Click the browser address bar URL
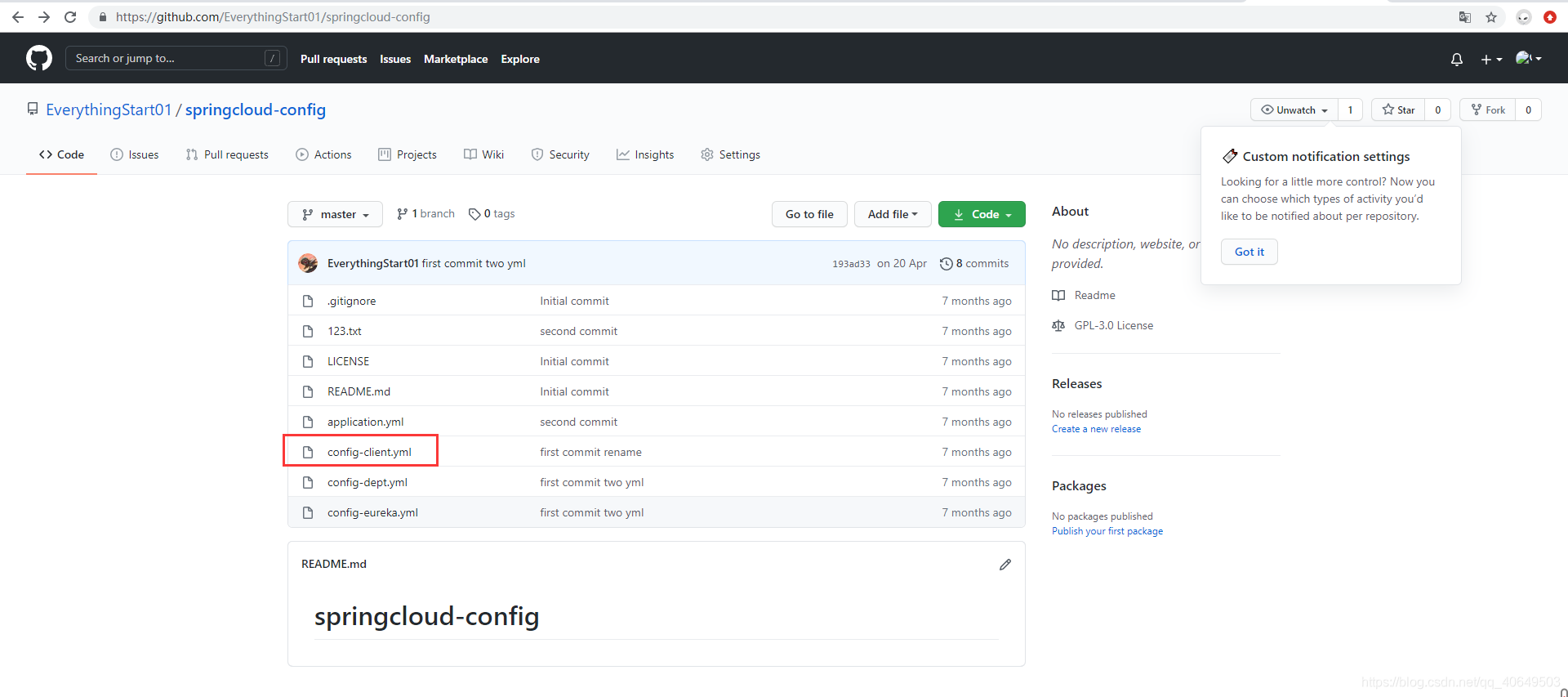This screenshot has width=1568, height=697. click(x=273, y=16)
